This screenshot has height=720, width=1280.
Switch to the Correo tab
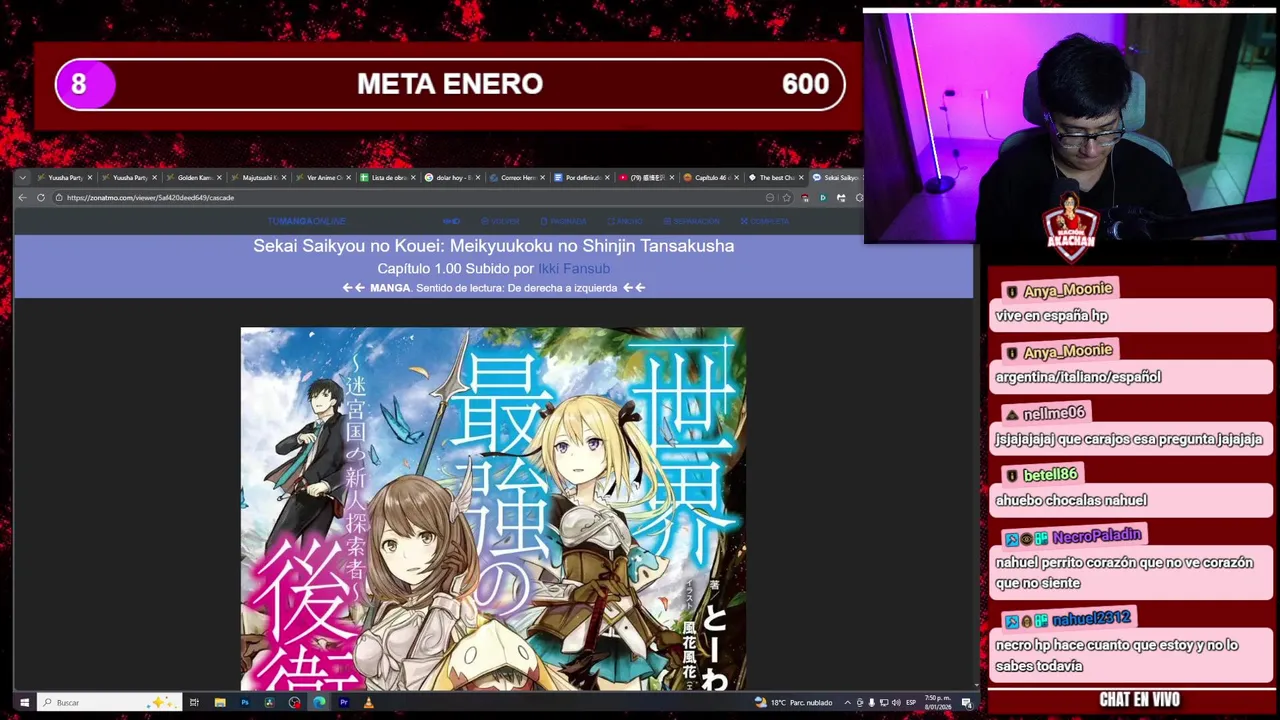(515, 178)
